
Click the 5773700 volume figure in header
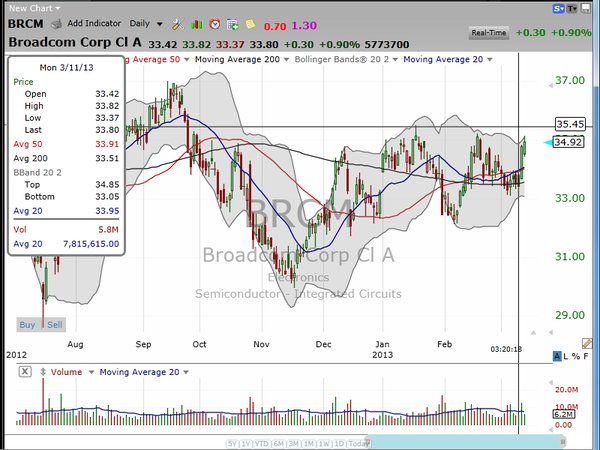[x=387, y=45]
